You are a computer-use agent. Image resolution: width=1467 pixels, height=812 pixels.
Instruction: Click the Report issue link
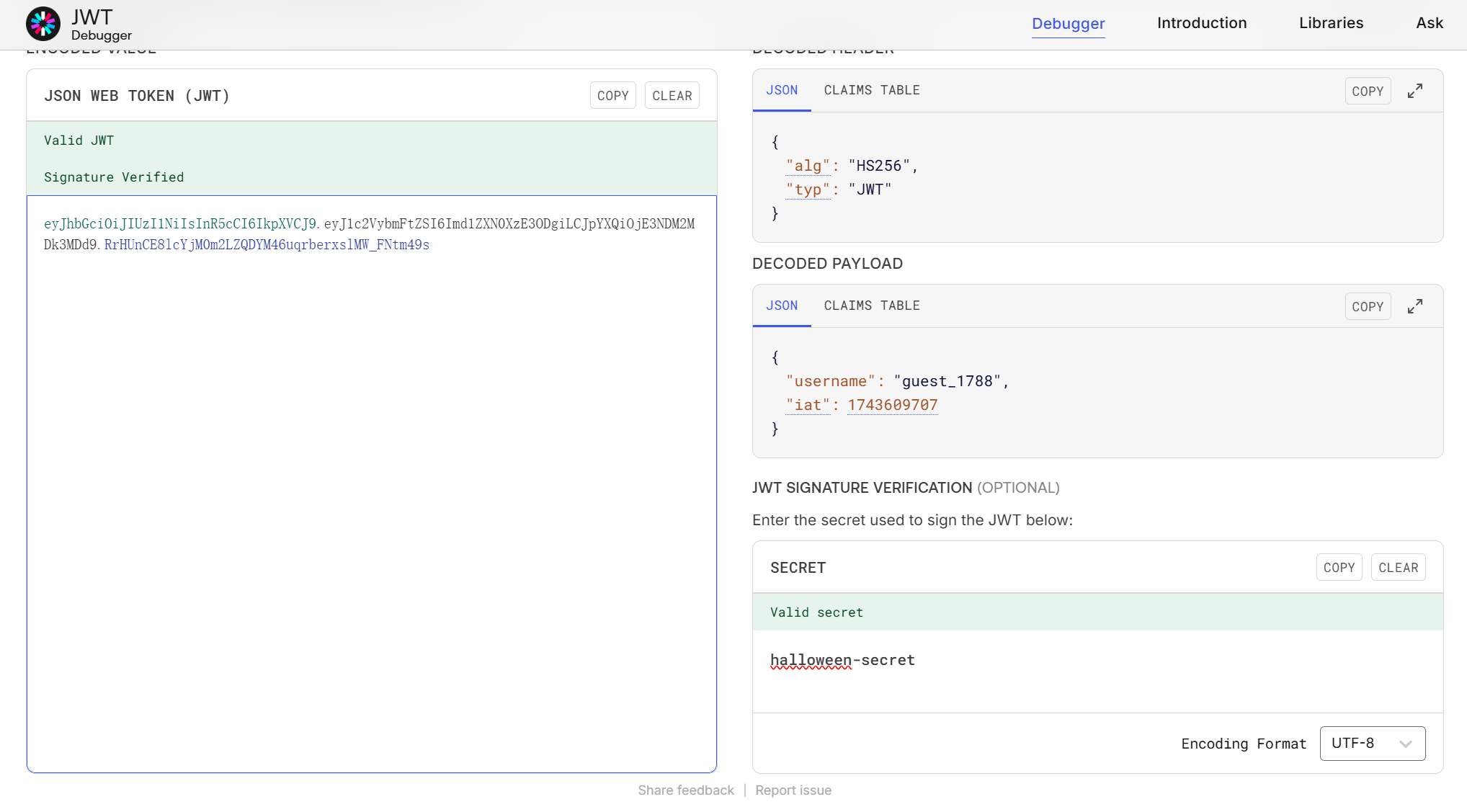coord(793,790)
